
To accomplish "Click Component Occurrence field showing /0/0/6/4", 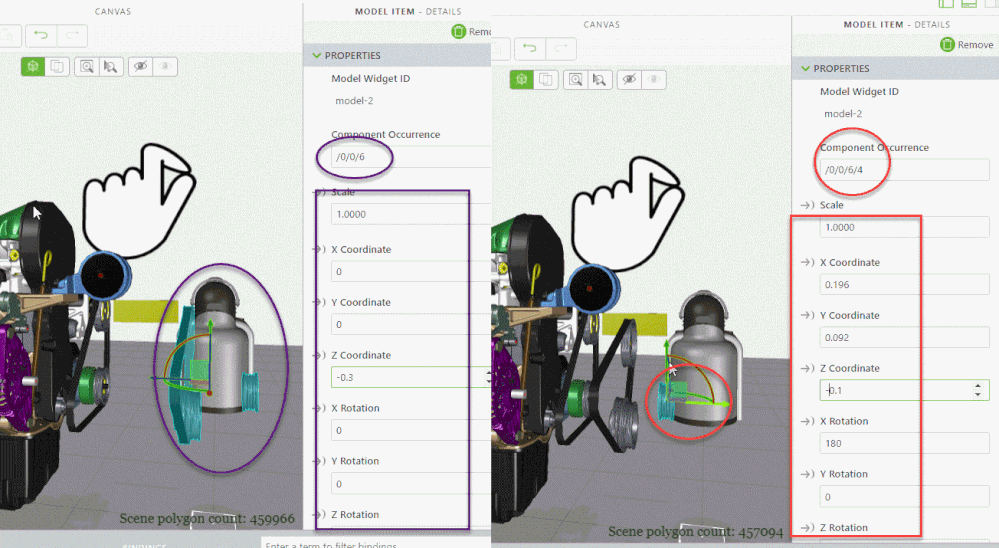I will (x=904, y=169).
